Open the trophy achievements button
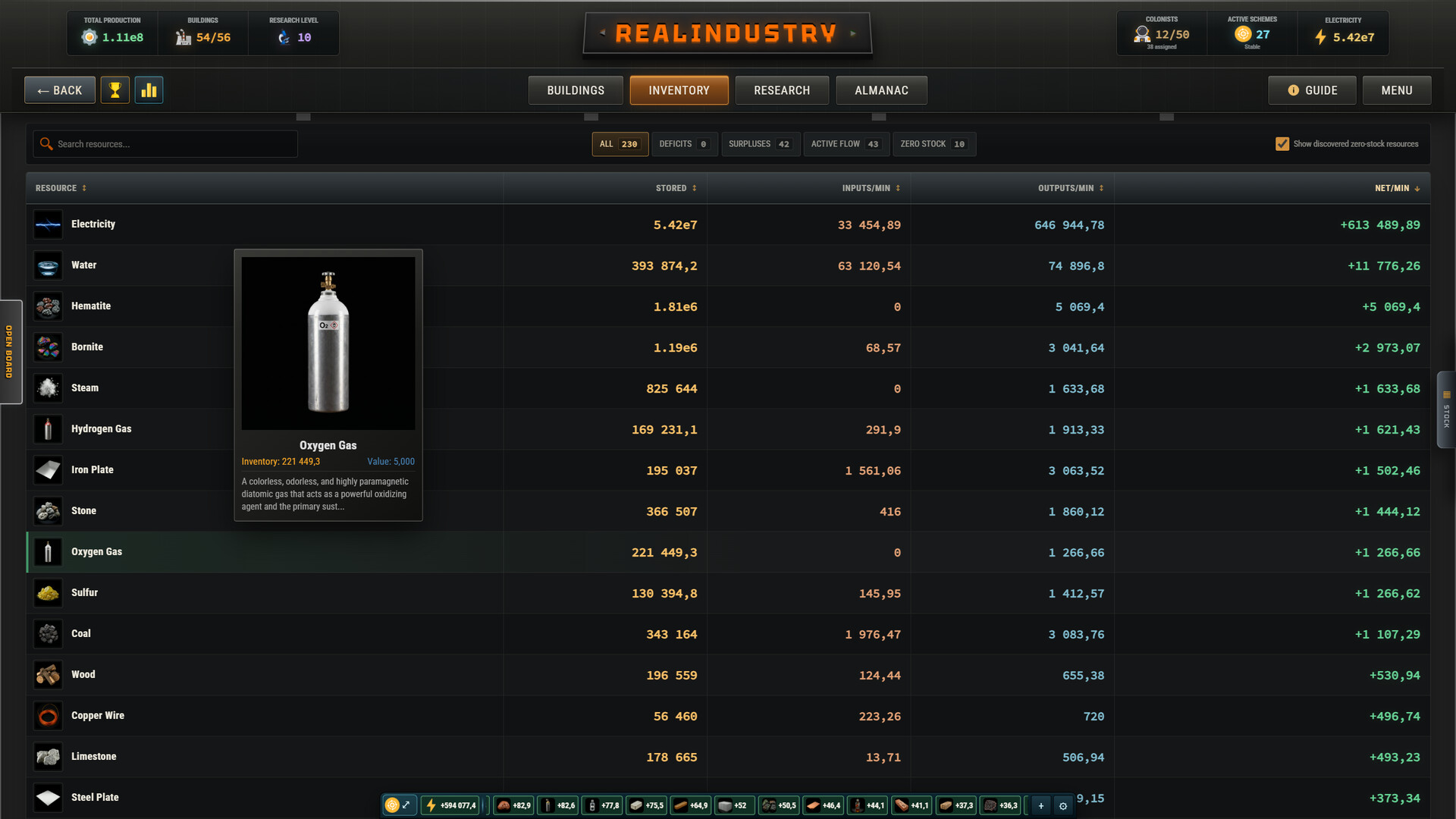 click(x=115, y=90)
